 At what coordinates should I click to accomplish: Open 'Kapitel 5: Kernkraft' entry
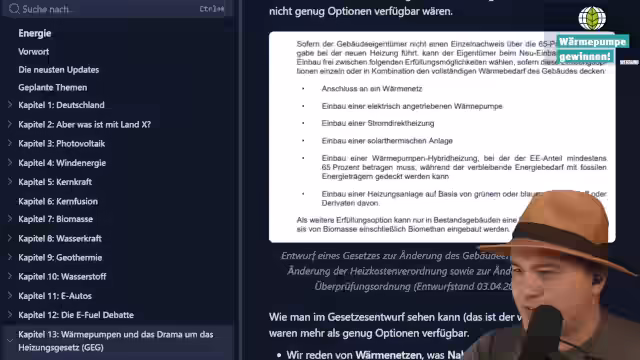[x=55, y=182]
